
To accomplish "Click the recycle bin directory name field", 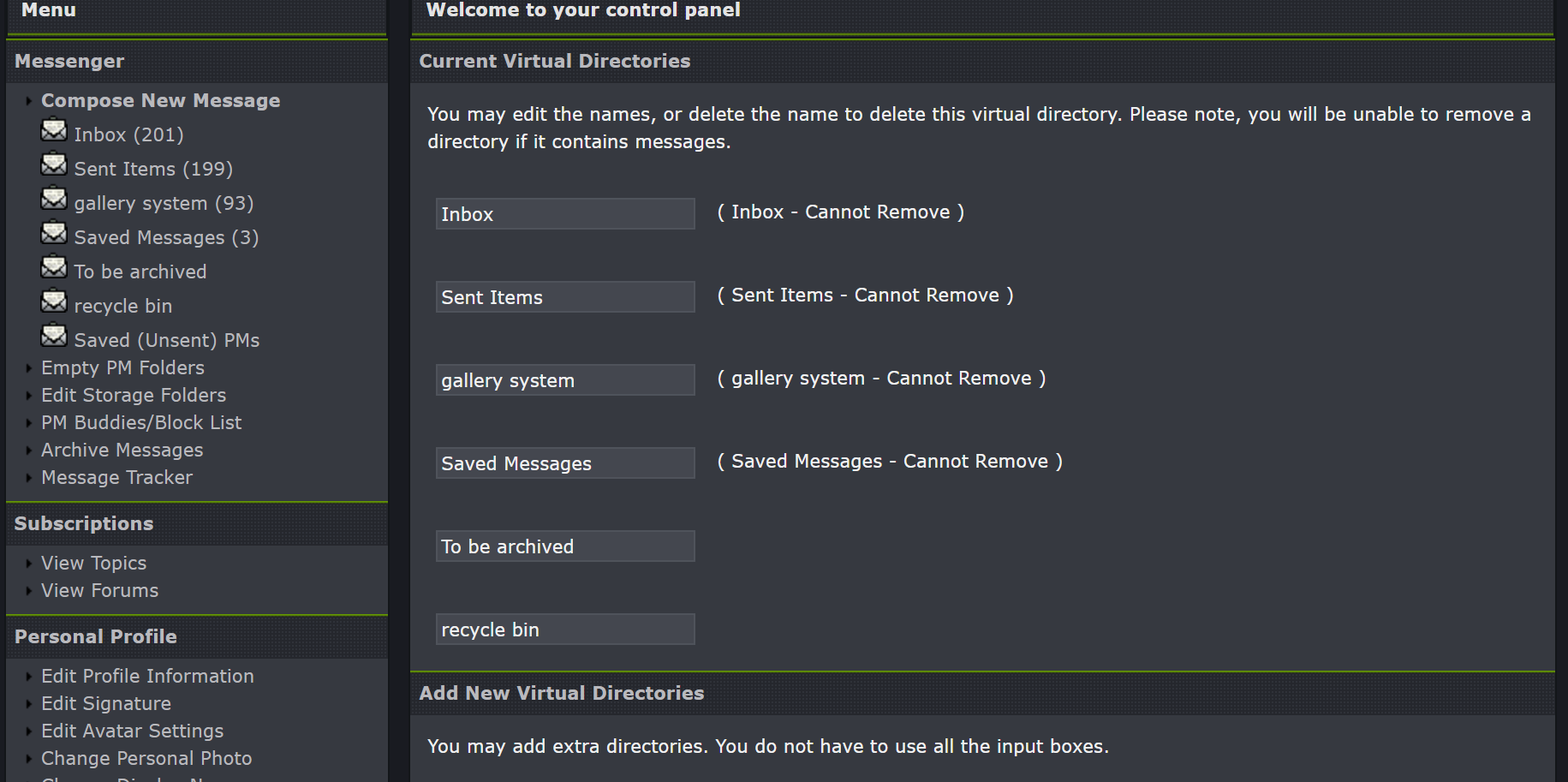I will click(565, 630).
